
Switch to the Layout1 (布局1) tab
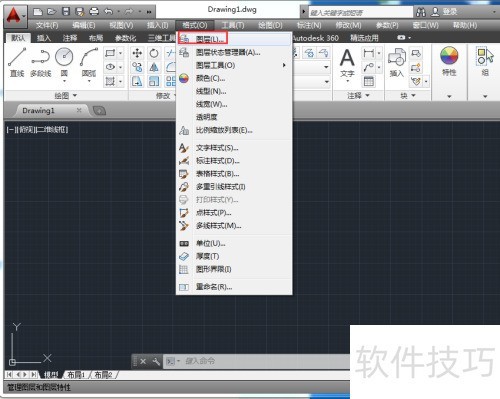[76, 375]
